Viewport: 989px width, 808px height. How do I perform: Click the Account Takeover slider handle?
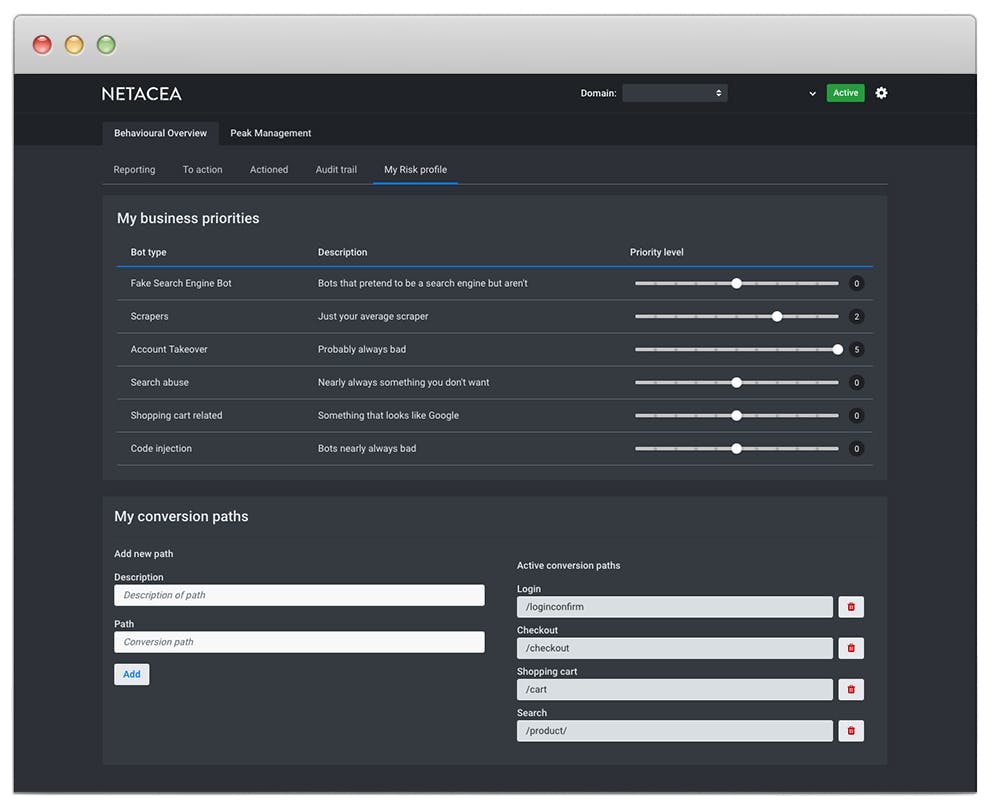coord(838,349)
